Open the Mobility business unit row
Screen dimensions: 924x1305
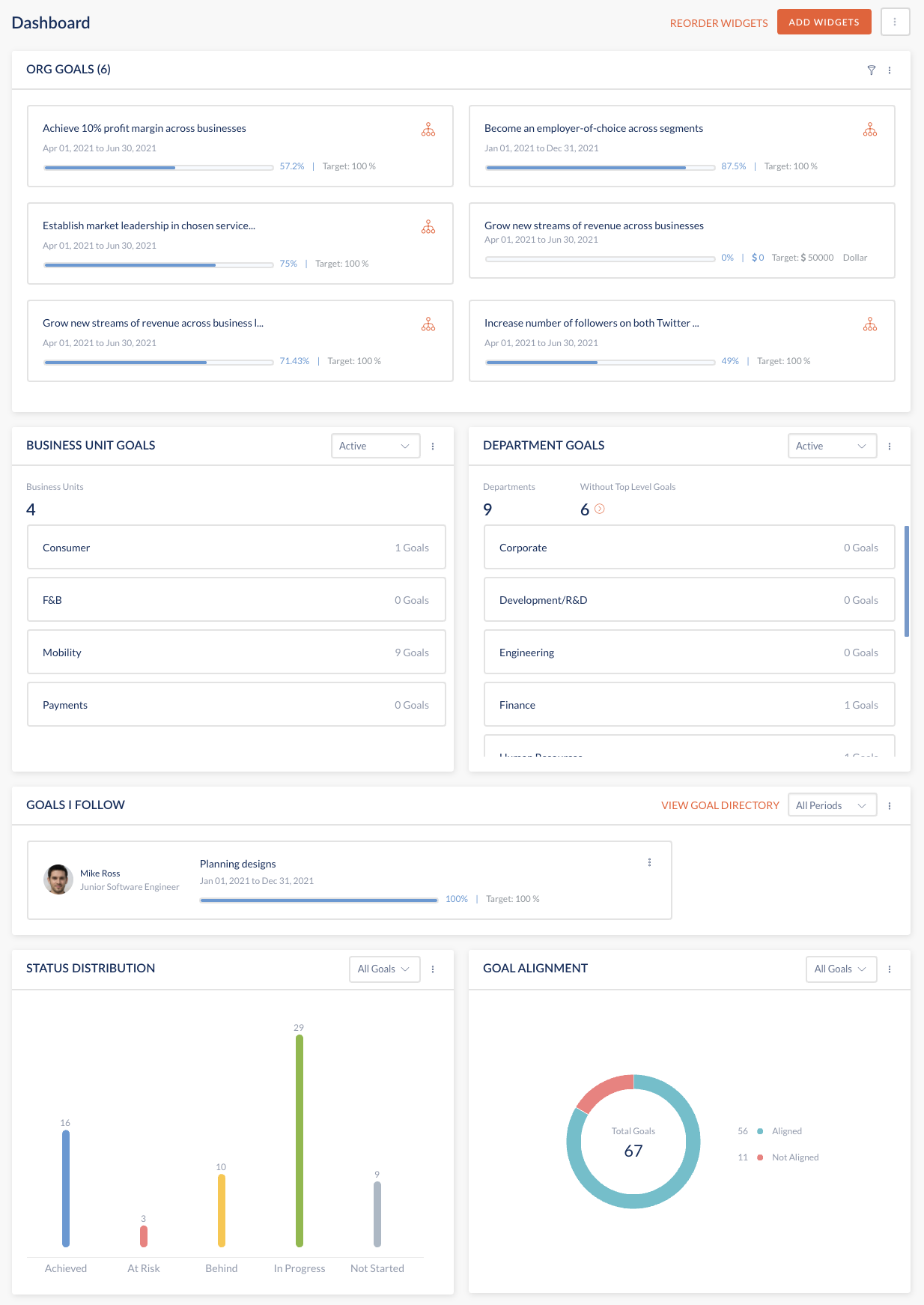[237, 652]
